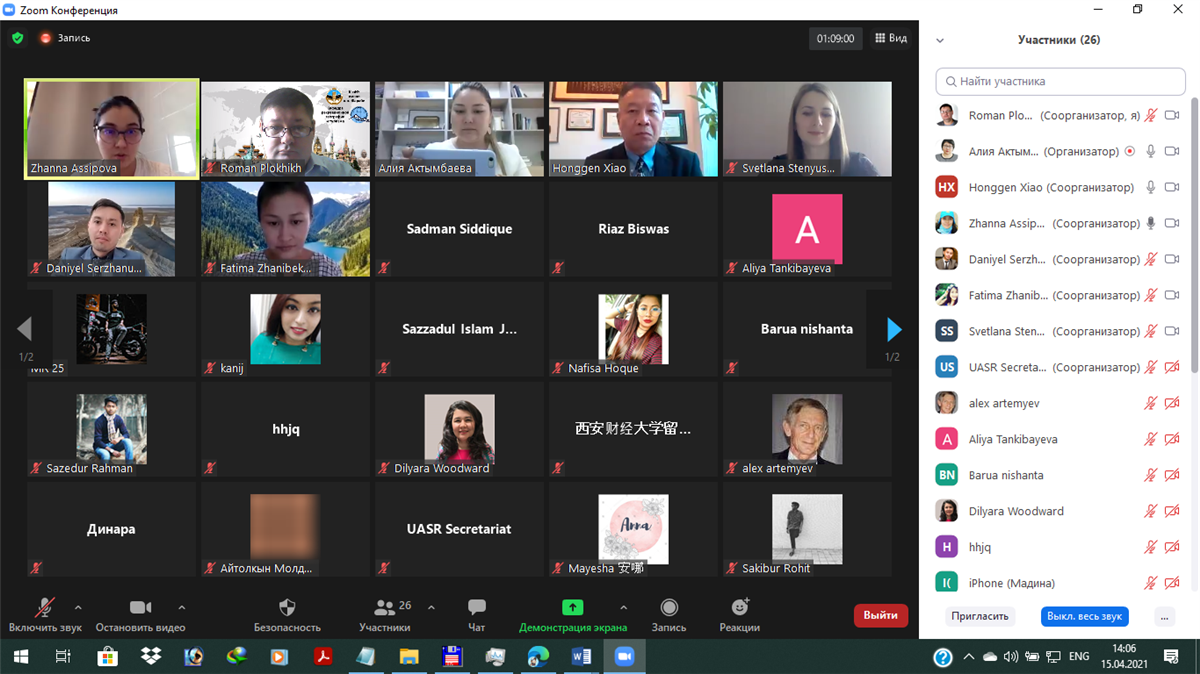Toggle camera with Остановить видео
The image size is (1200, 674).
[x=140, y=608]
